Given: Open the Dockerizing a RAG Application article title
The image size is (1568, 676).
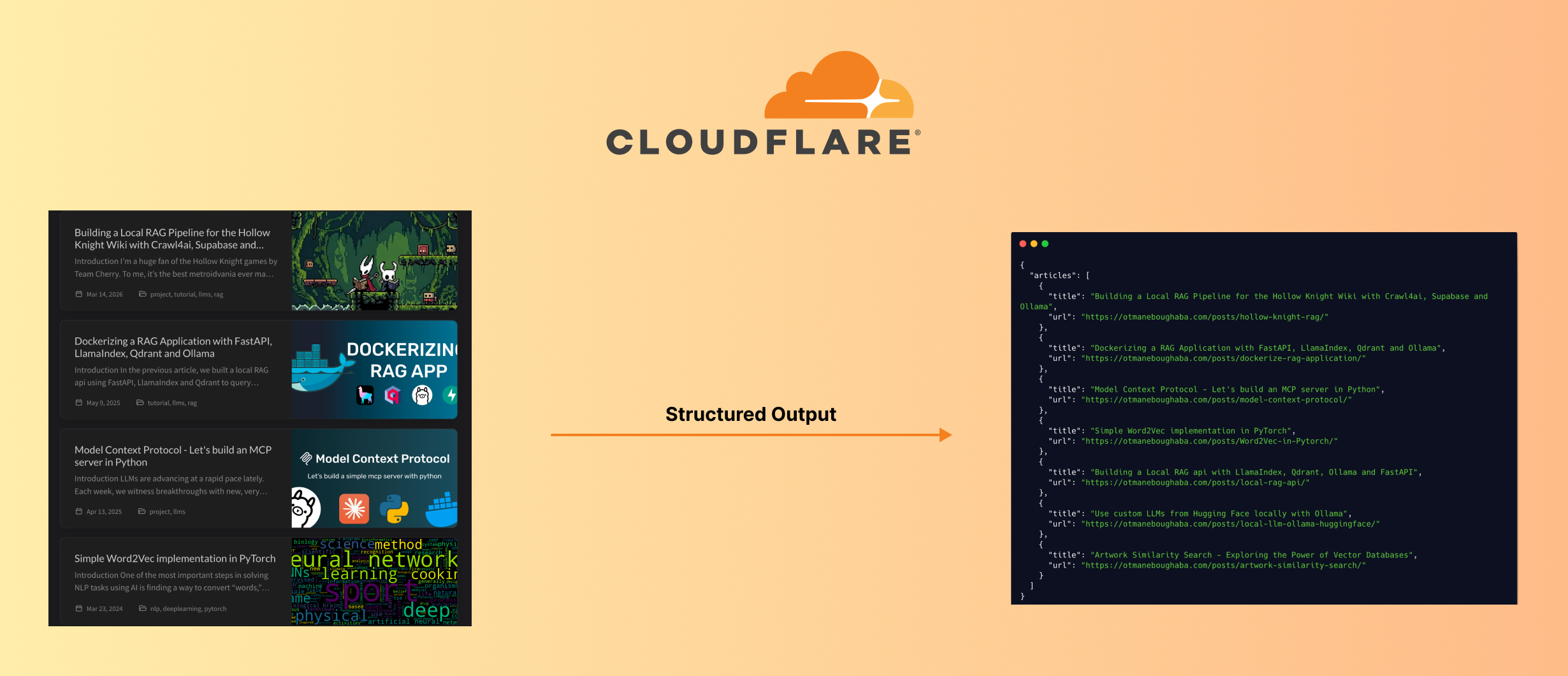Looking at the screenshot, I should pyautogui.click(x=173, y=348).
